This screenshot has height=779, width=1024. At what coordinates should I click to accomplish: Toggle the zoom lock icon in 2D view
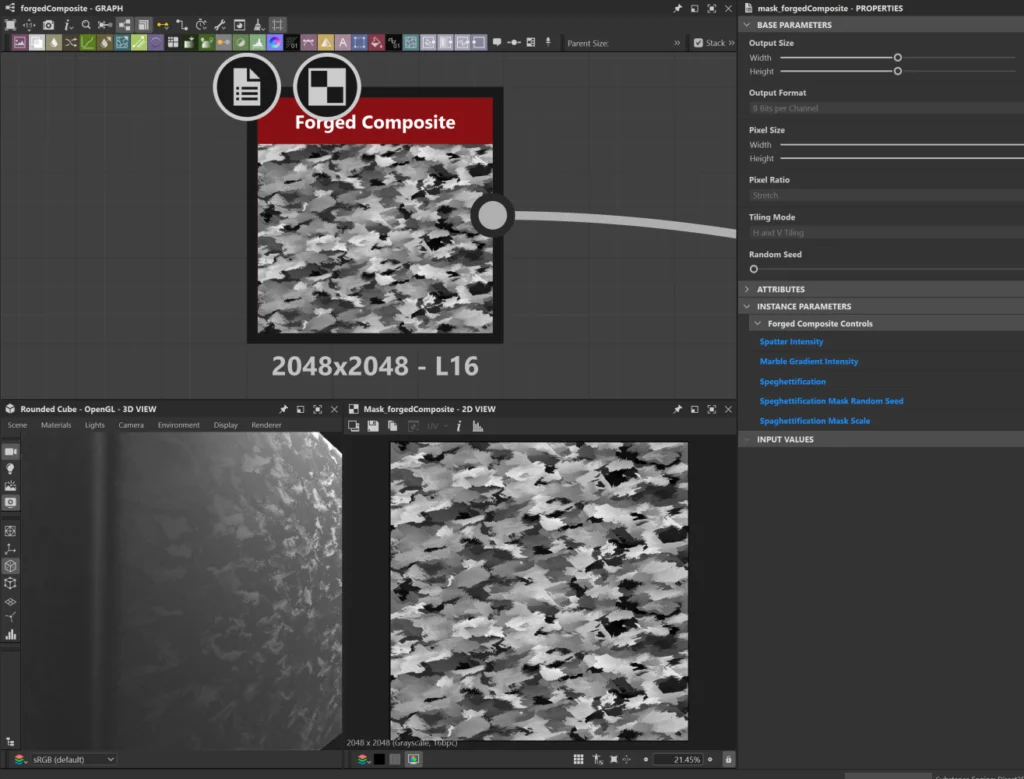pyautogui.click(x=728, y=760)
